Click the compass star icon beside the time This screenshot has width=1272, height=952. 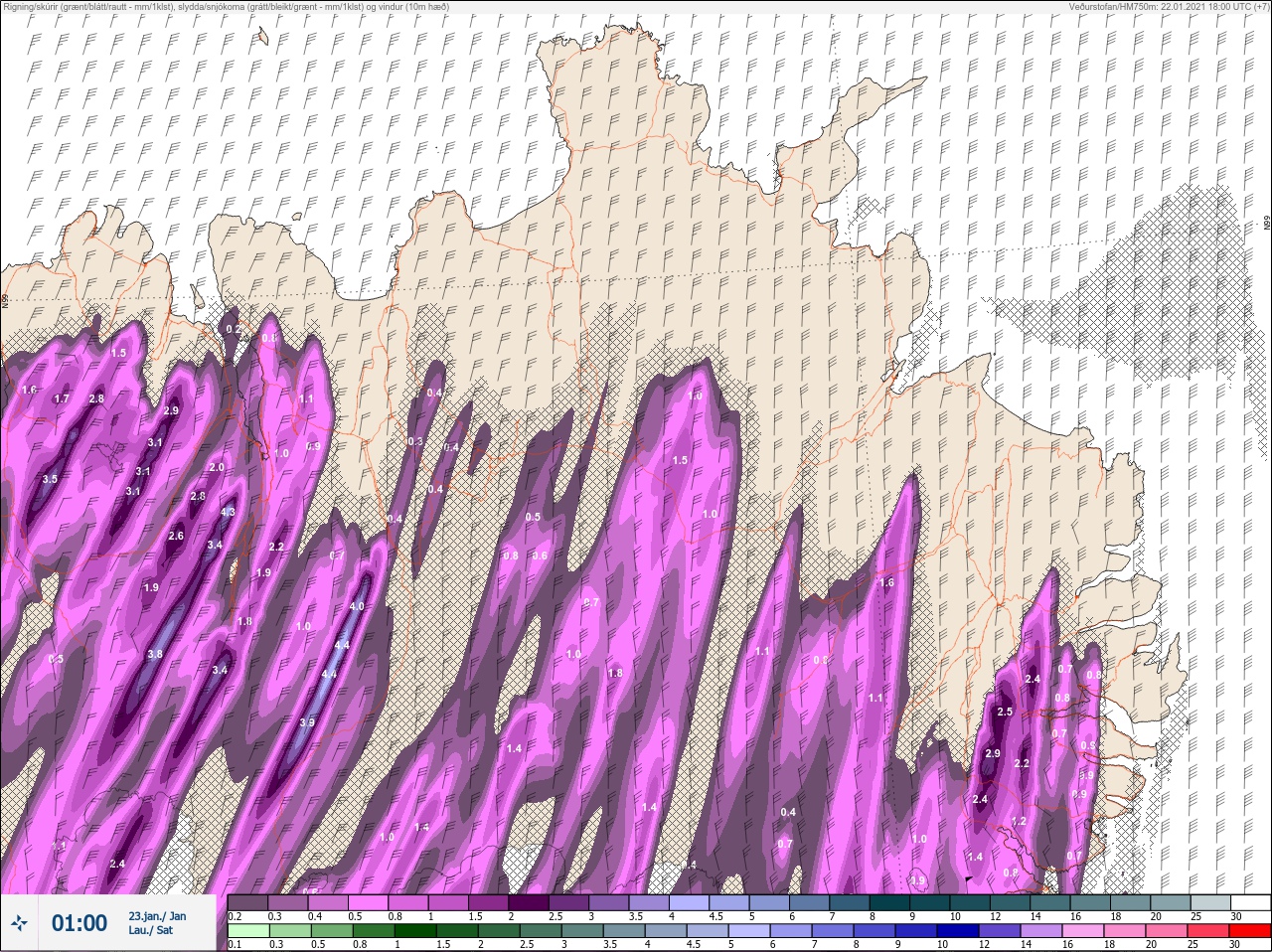coord(21,923)
